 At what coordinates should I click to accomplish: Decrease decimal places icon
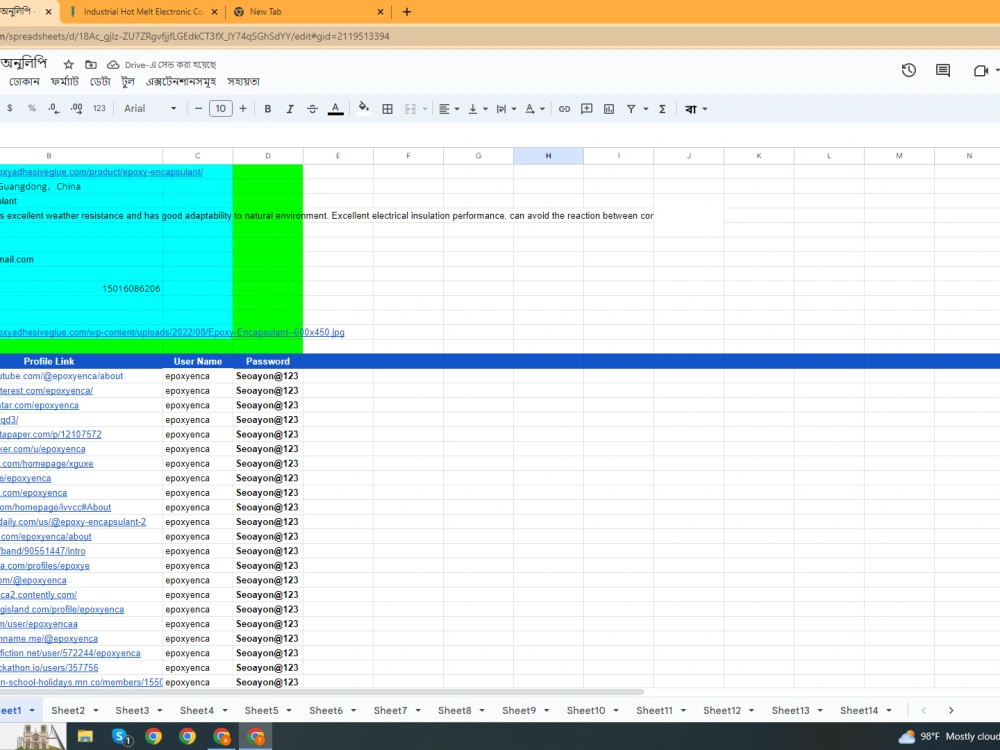(54, 108)
